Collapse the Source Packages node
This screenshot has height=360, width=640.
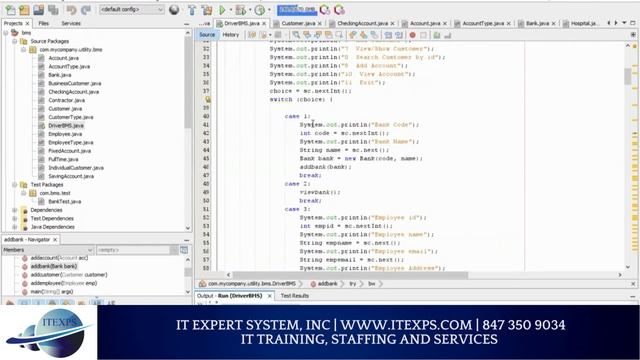[x=15, y=41]
